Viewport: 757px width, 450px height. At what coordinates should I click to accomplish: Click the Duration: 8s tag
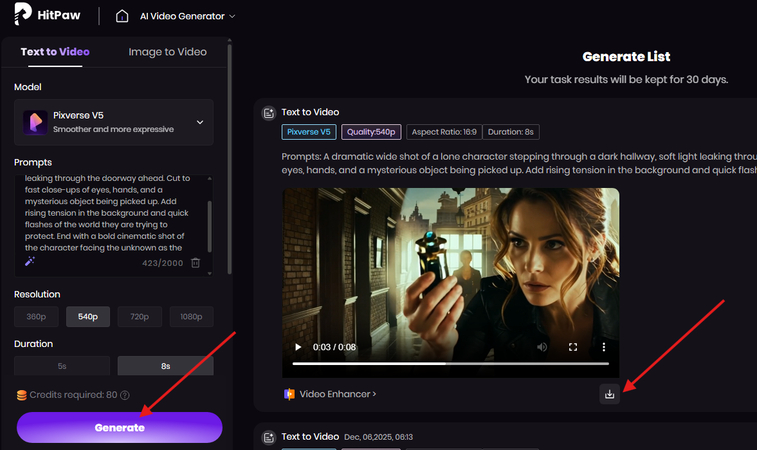coord(511,132)
